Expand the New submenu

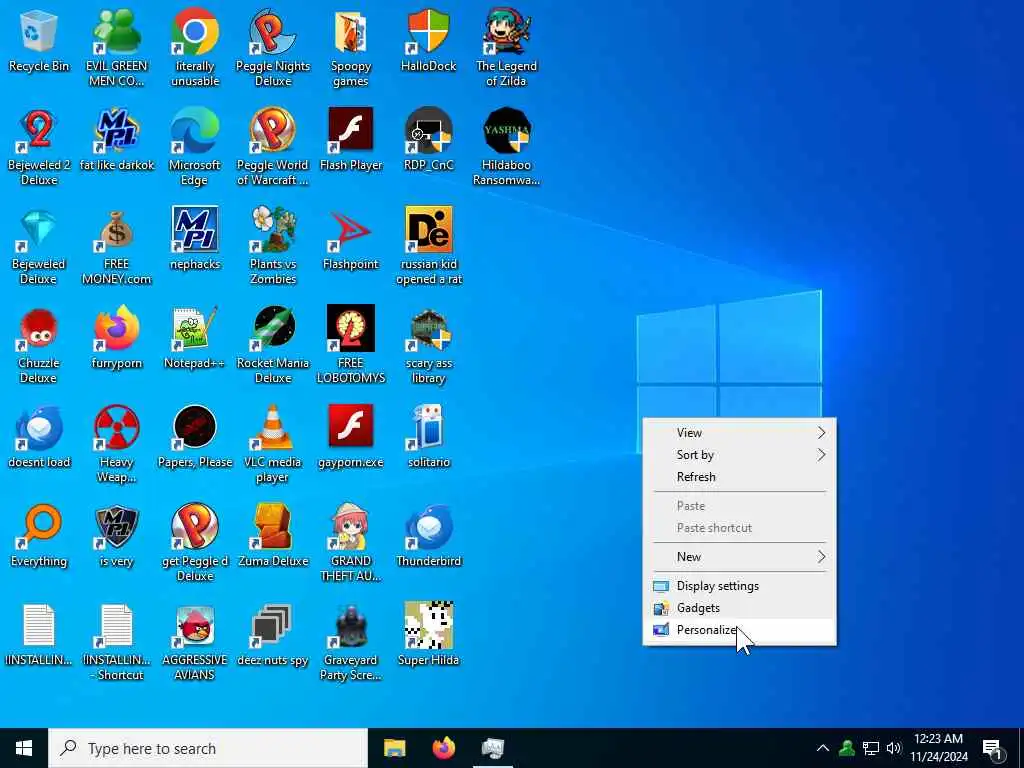[x=739, y=556]
